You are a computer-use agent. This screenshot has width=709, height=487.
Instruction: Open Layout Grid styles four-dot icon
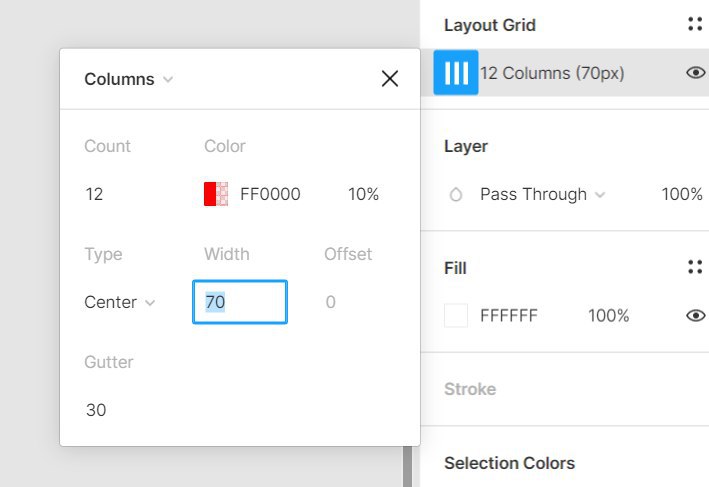695,24
